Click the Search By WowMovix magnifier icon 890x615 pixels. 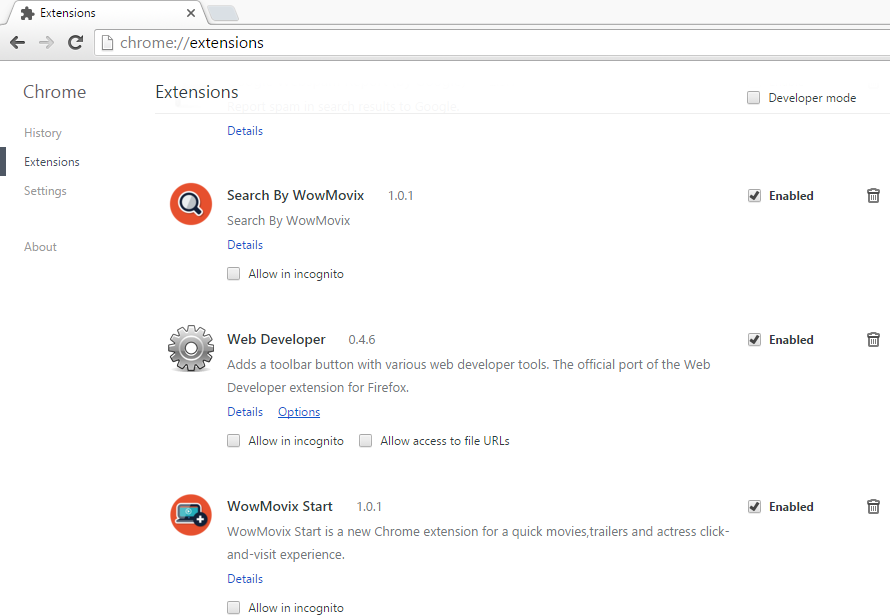pyautogui.click(x=190, y=204)
